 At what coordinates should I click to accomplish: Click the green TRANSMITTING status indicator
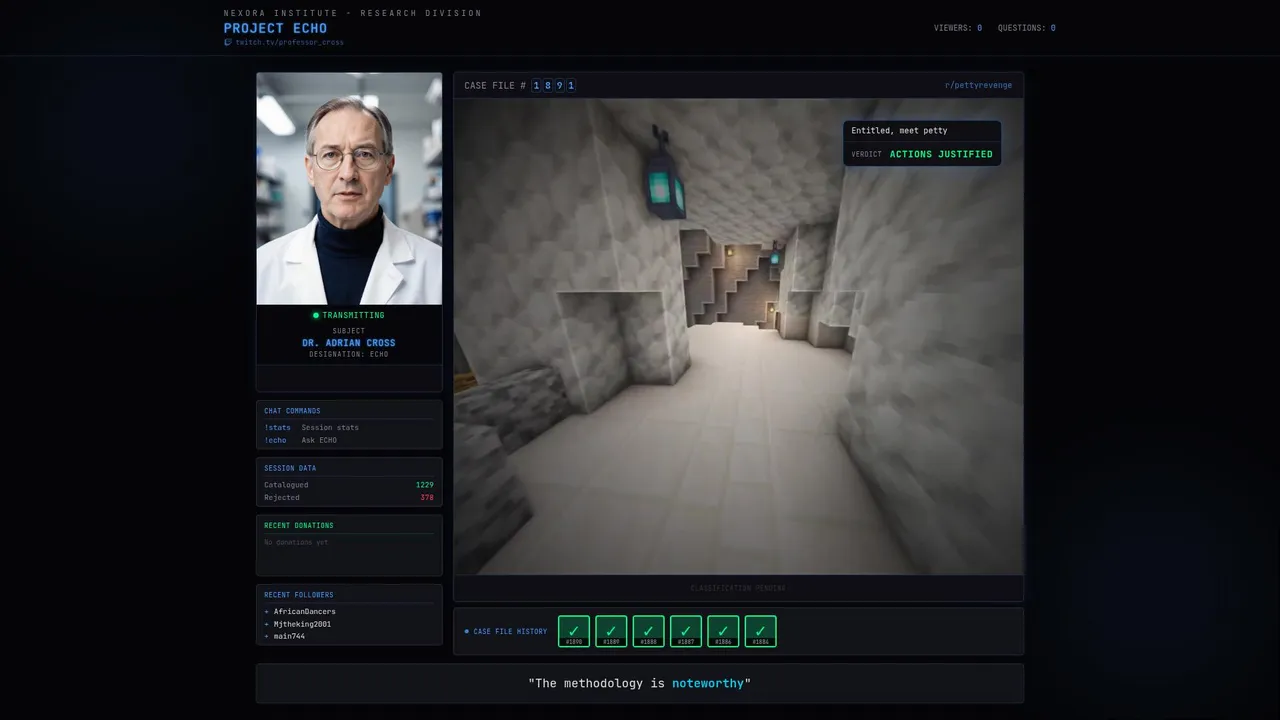pyautogui.click(x=349, y=315)
